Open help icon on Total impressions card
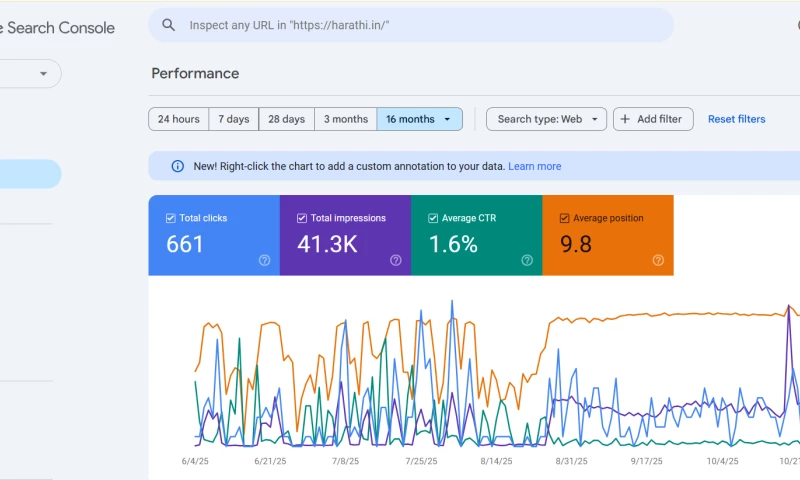 pos(395,260)
